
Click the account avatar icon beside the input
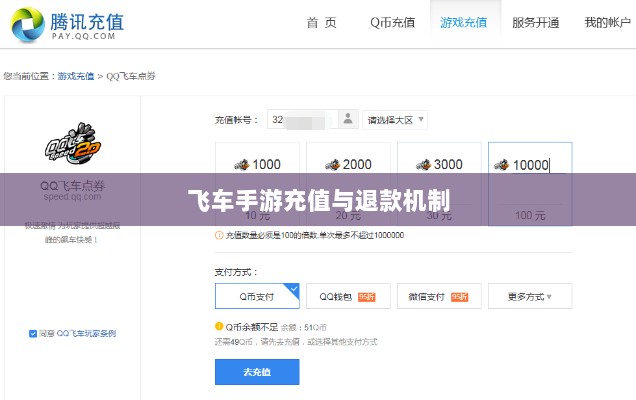(x=348, y=119)
